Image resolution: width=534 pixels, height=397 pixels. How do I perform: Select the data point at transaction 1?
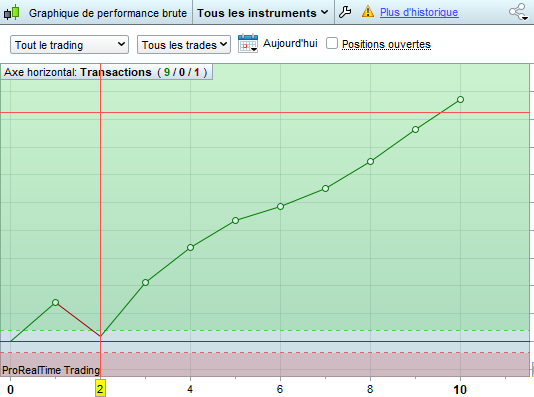56,302
